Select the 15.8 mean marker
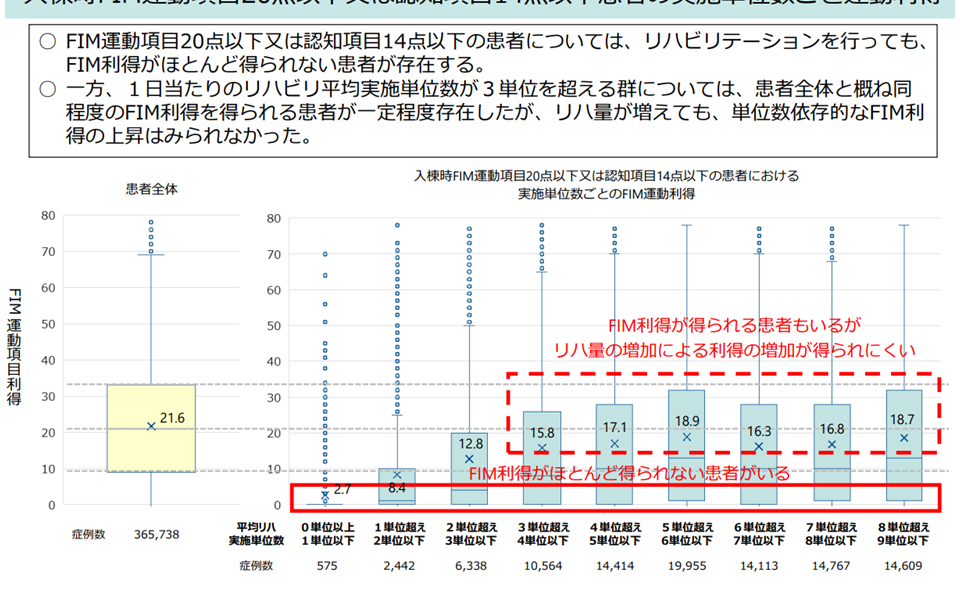This screenshot has width=960, height=600. pos(542,448)
